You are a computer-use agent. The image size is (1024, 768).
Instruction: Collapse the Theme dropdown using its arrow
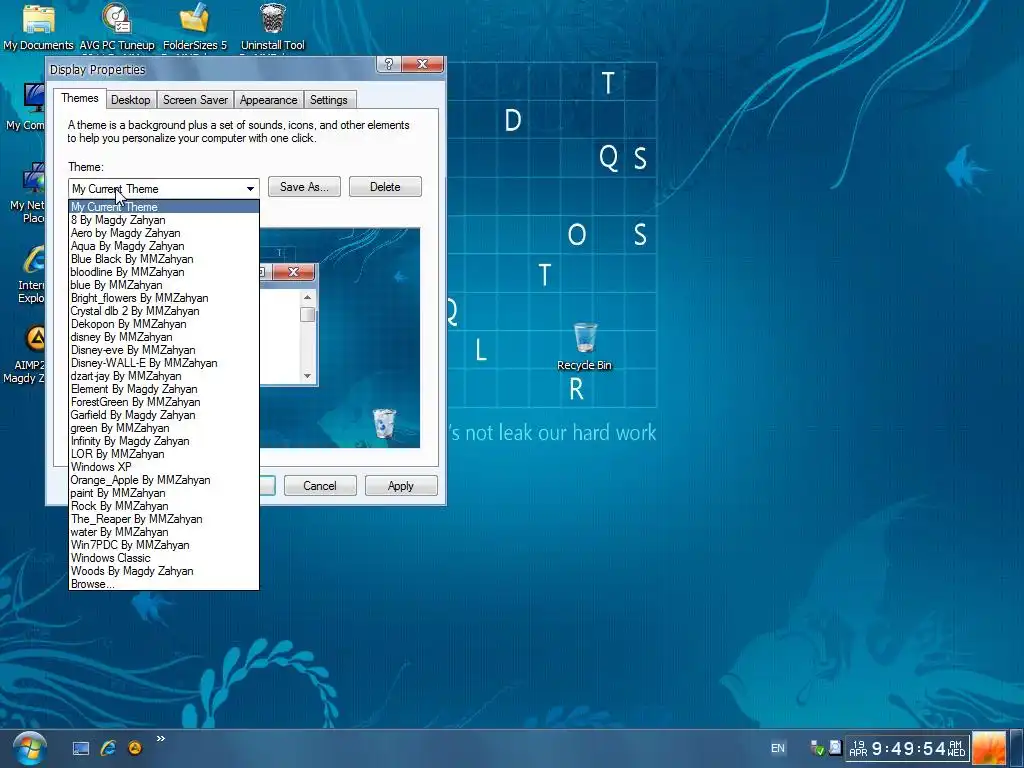[250, 189]
